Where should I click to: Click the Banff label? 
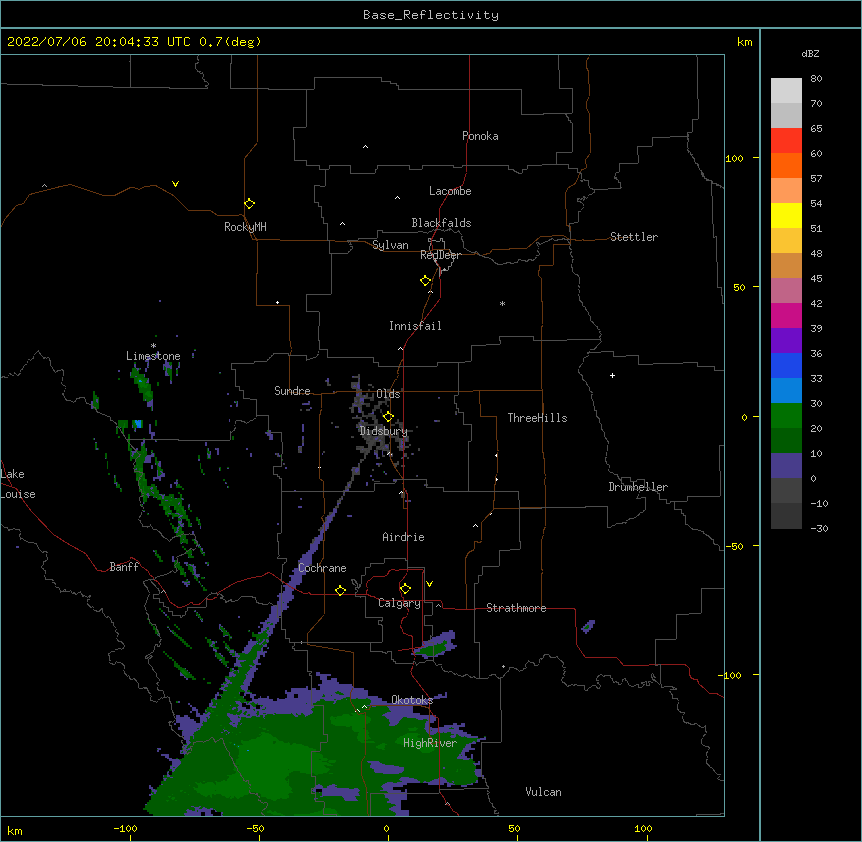click(124, 567)
